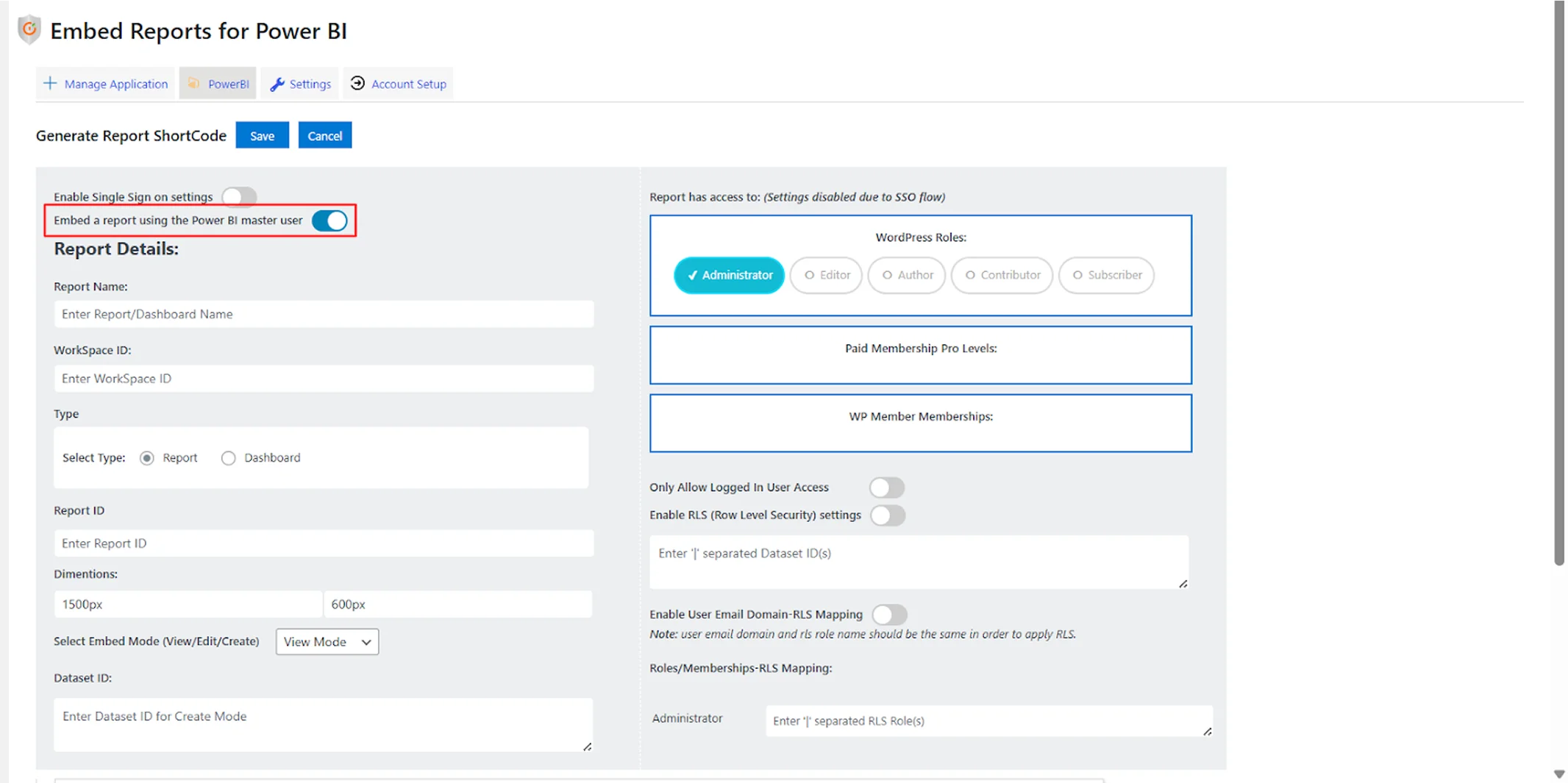Cancel the report shortcode generation

pyautogui.click(x=324, y=135)
